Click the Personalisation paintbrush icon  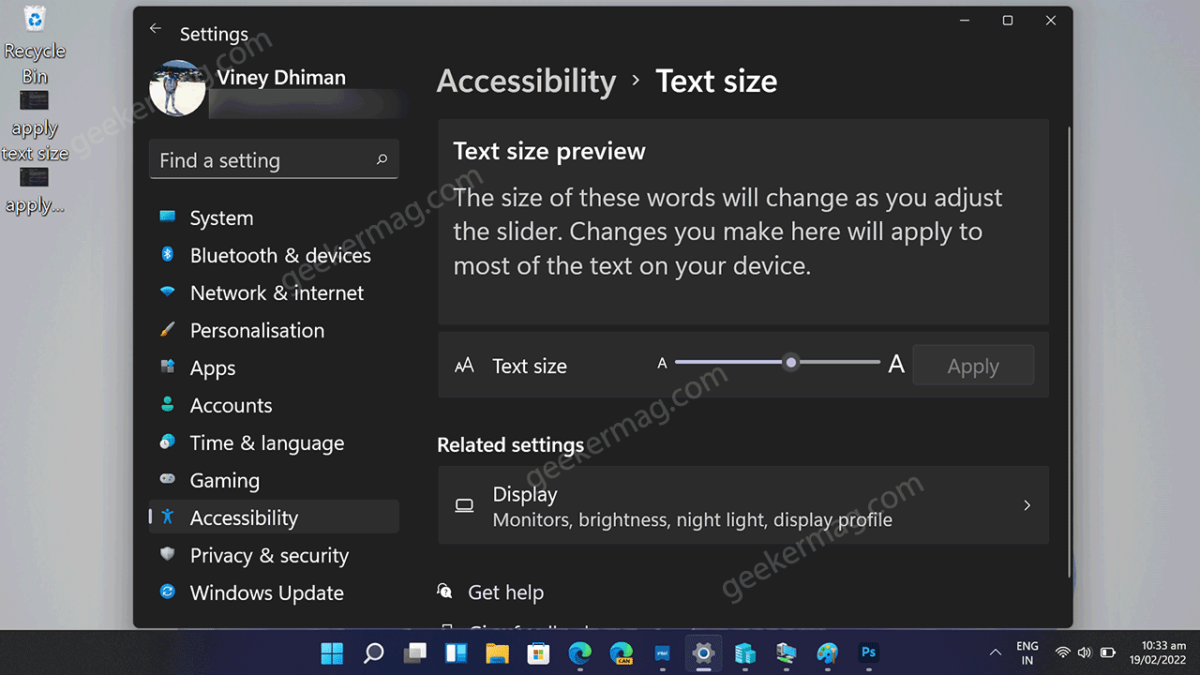(166, 330)
